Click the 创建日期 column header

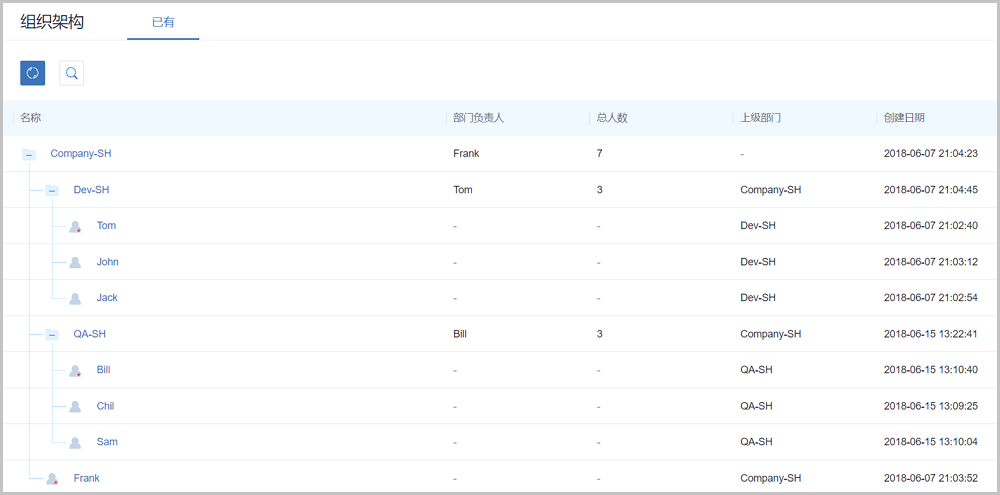[904, 118]
